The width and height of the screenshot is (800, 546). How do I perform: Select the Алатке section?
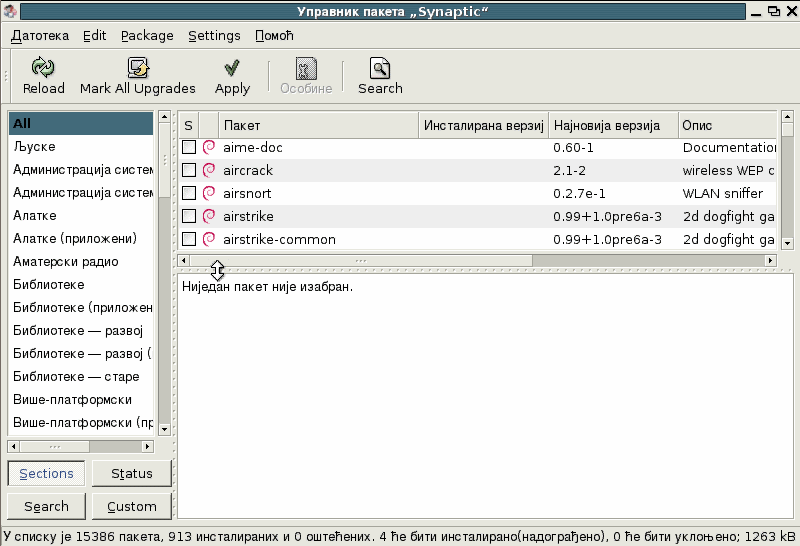(x=81, y=215)
